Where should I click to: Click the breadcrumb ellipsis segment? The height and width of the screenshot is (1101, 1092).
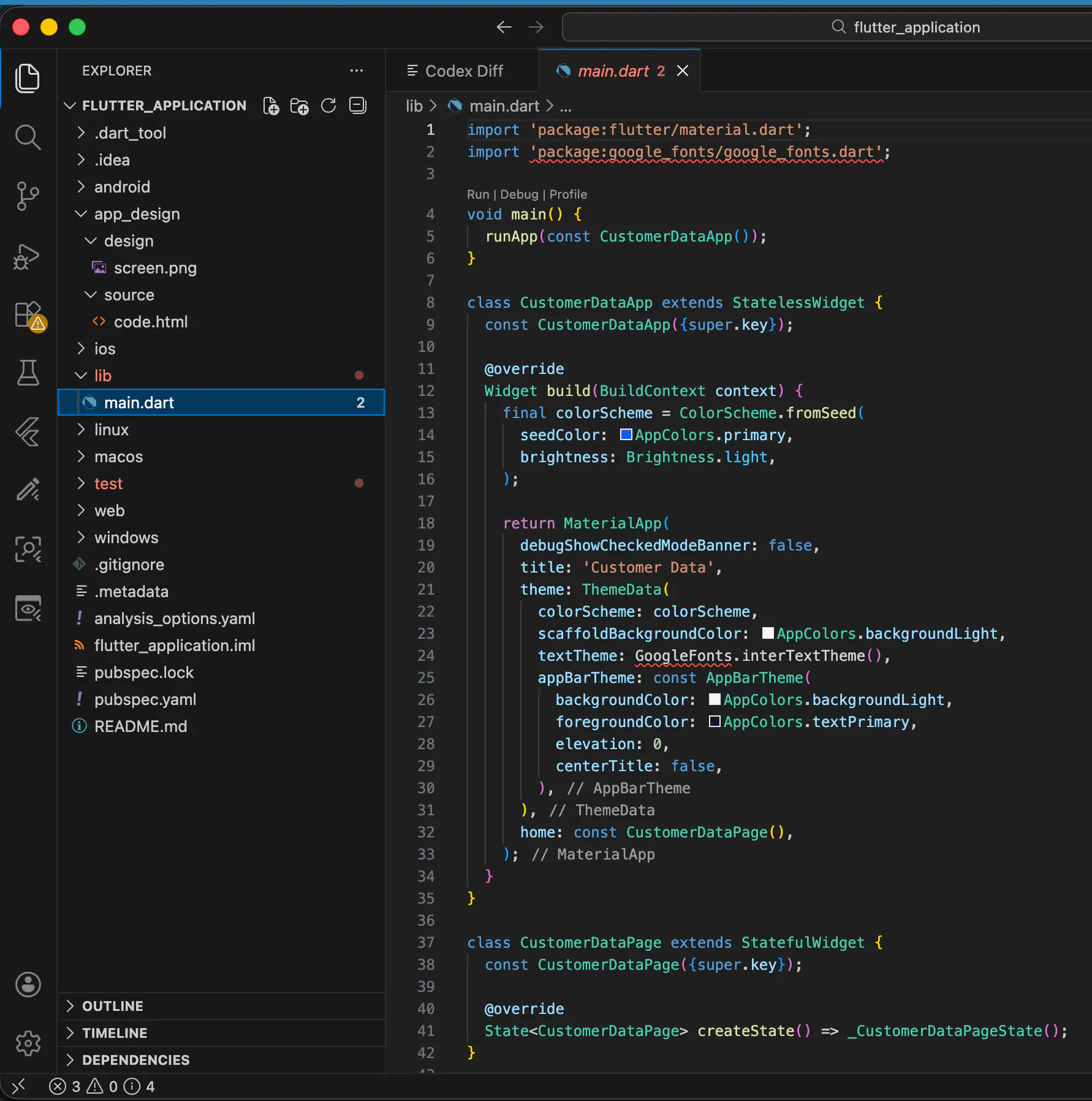[x=566, y=106]
